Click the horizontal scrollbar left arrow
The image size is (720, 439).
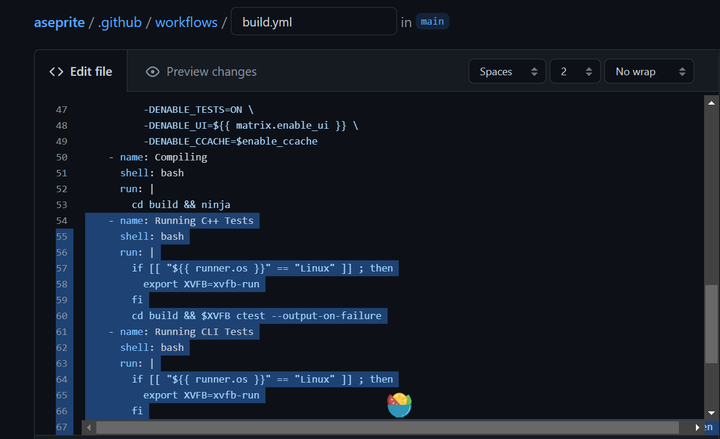point(89,427)
